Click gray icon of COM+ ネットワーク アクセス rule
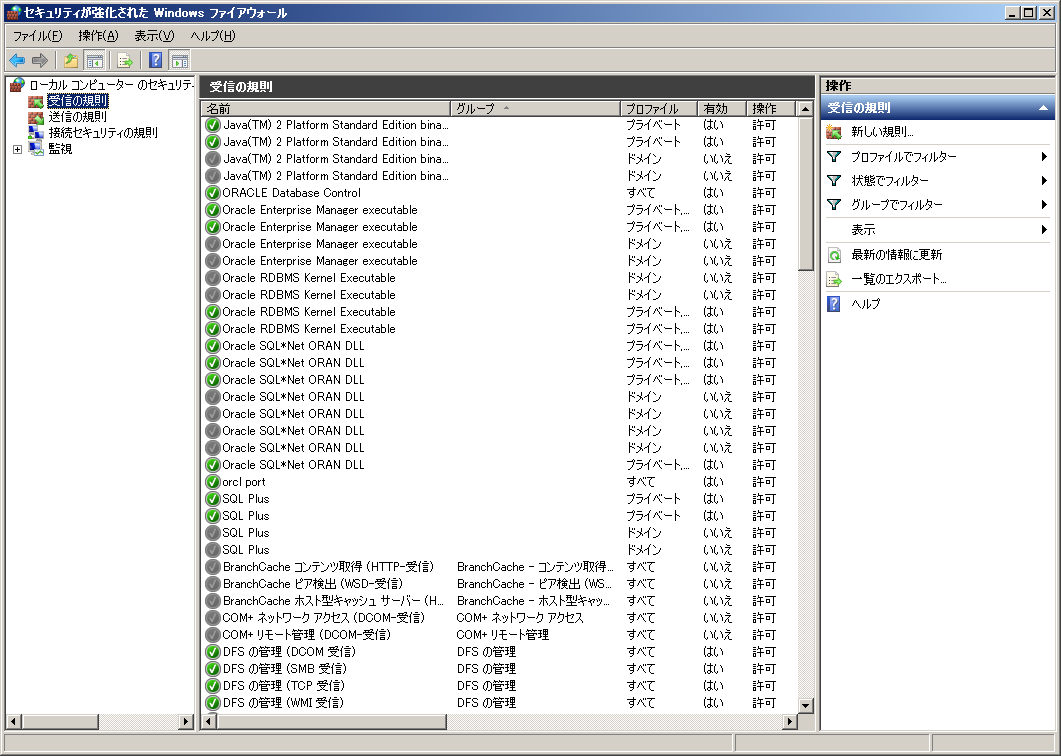The width and height of the screenshot is (1061, 756). coord(213,618)
